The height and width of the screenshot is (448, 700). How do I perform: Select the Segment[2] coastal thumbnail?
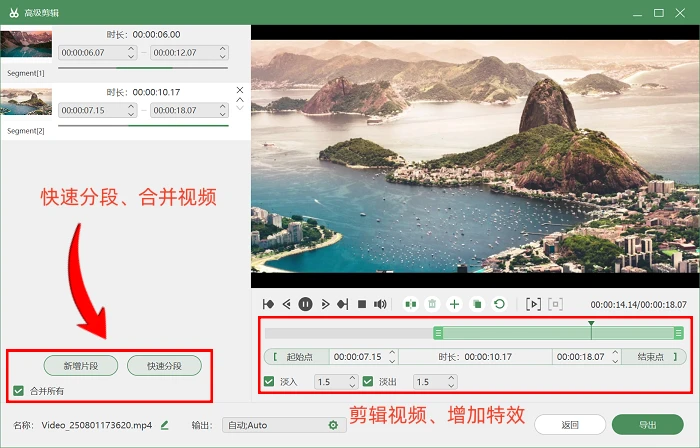pos(26,102)
